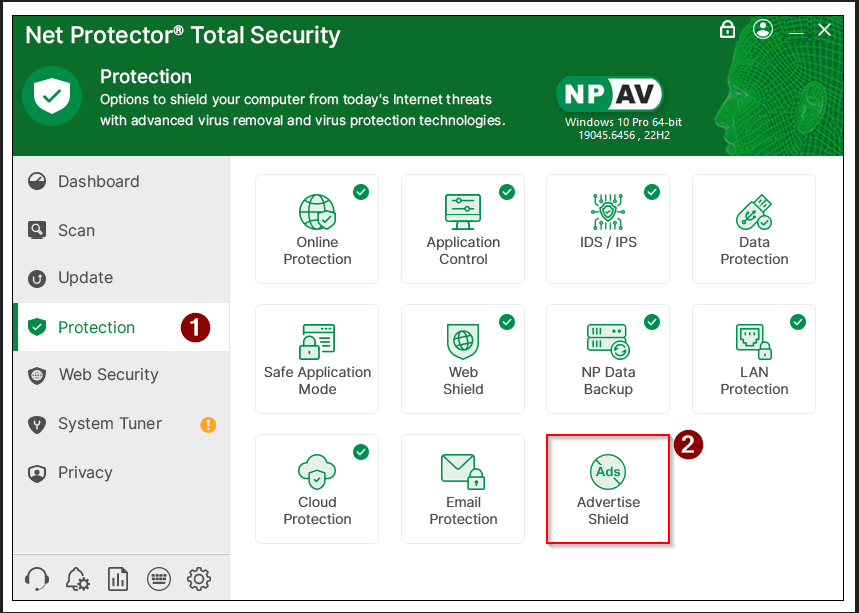Viewport: 859px width, 613px height.
Task: Open the settings gear at bottom
Action: [199, 578]
